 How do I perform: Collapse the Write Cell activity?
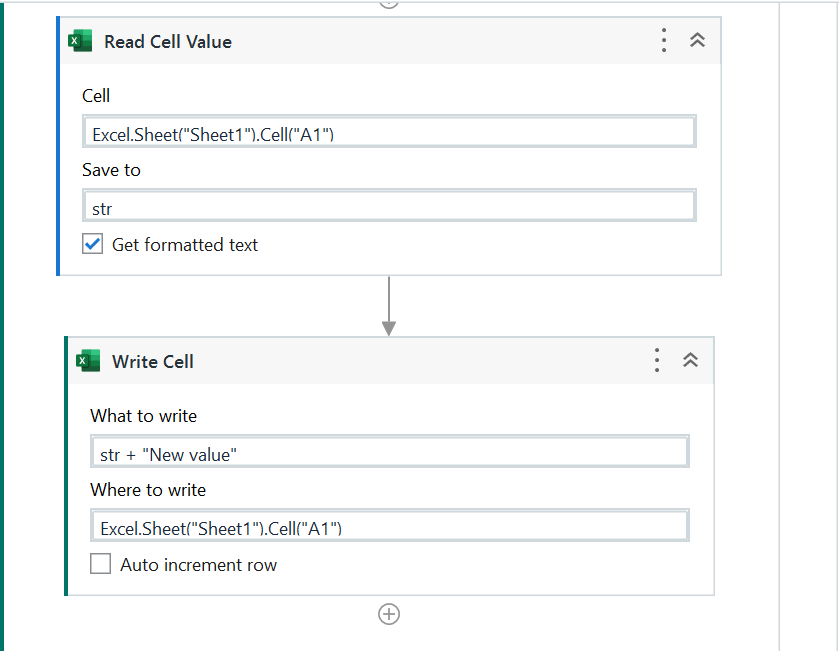(690, 360)
